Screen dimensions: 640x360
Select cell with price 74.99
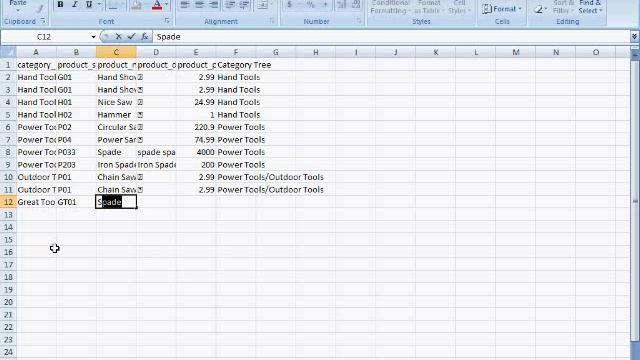pos(196,140)
